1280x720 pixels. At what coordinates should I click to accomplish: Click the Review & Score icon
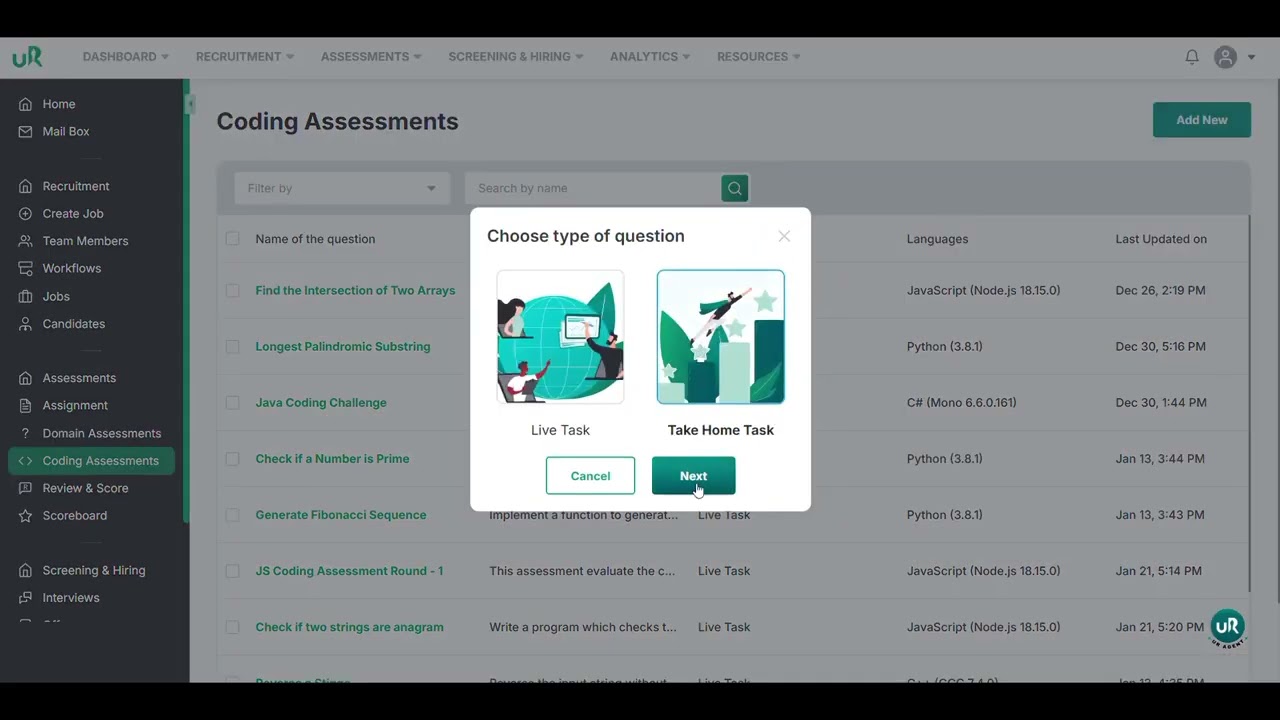25,488
